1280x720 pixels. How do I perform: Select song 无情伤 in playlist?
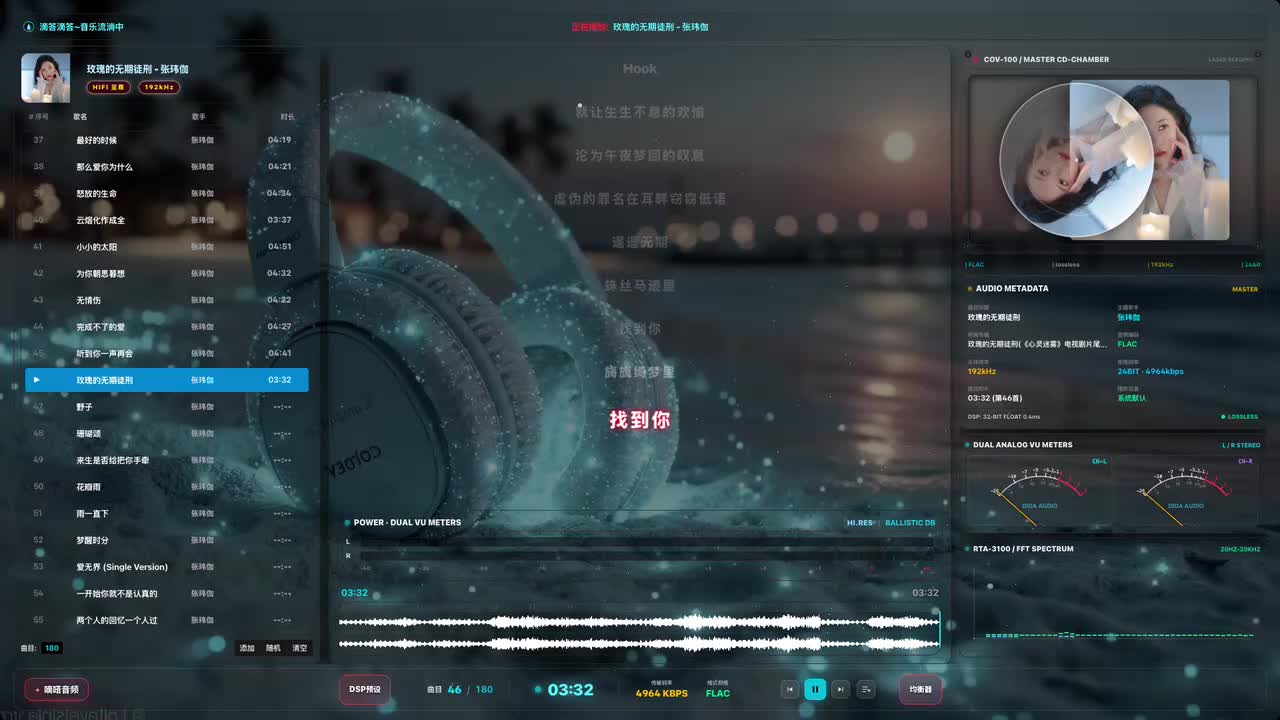167,300
